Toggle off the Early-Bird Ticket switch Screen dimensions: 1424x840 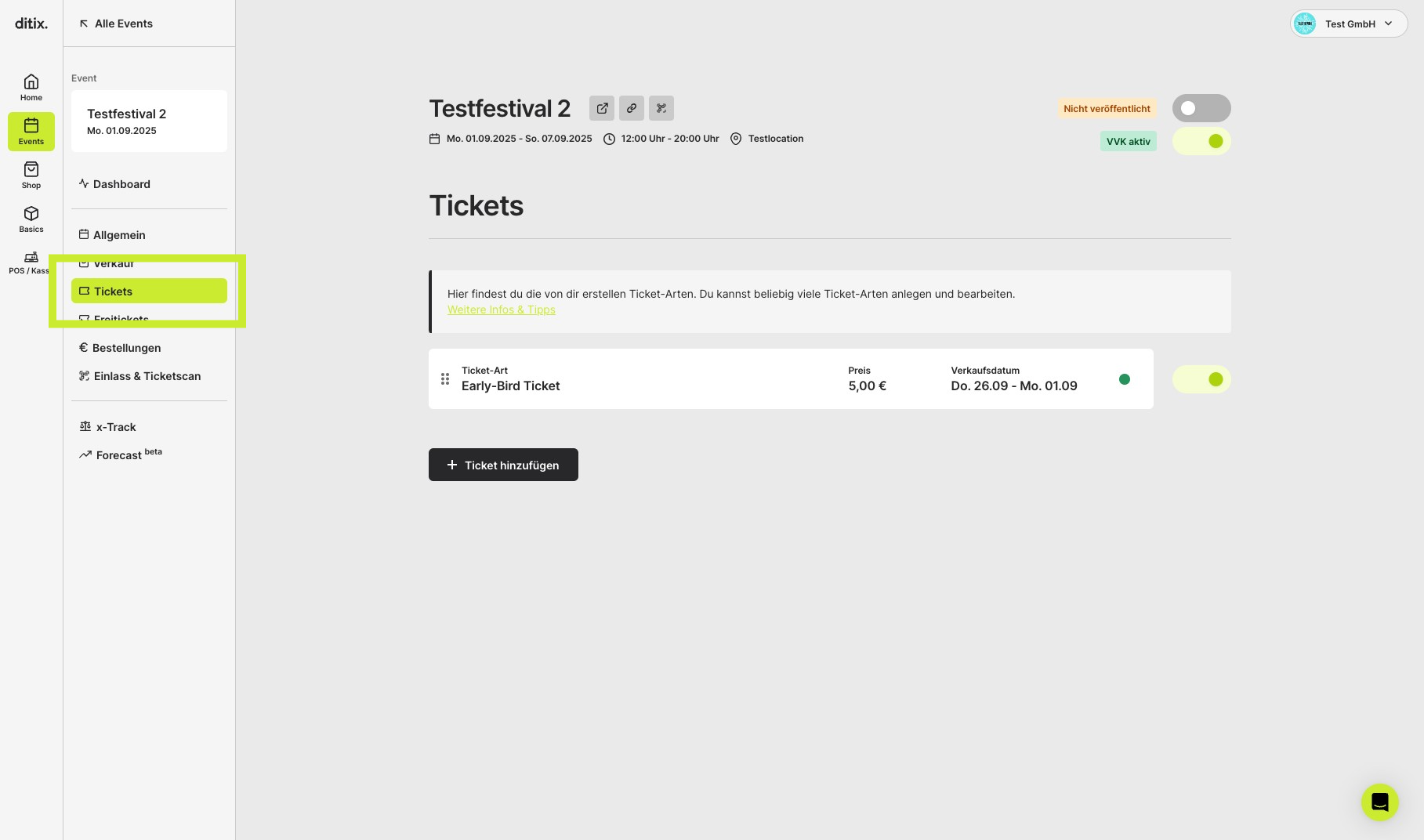click(1201, 379)
